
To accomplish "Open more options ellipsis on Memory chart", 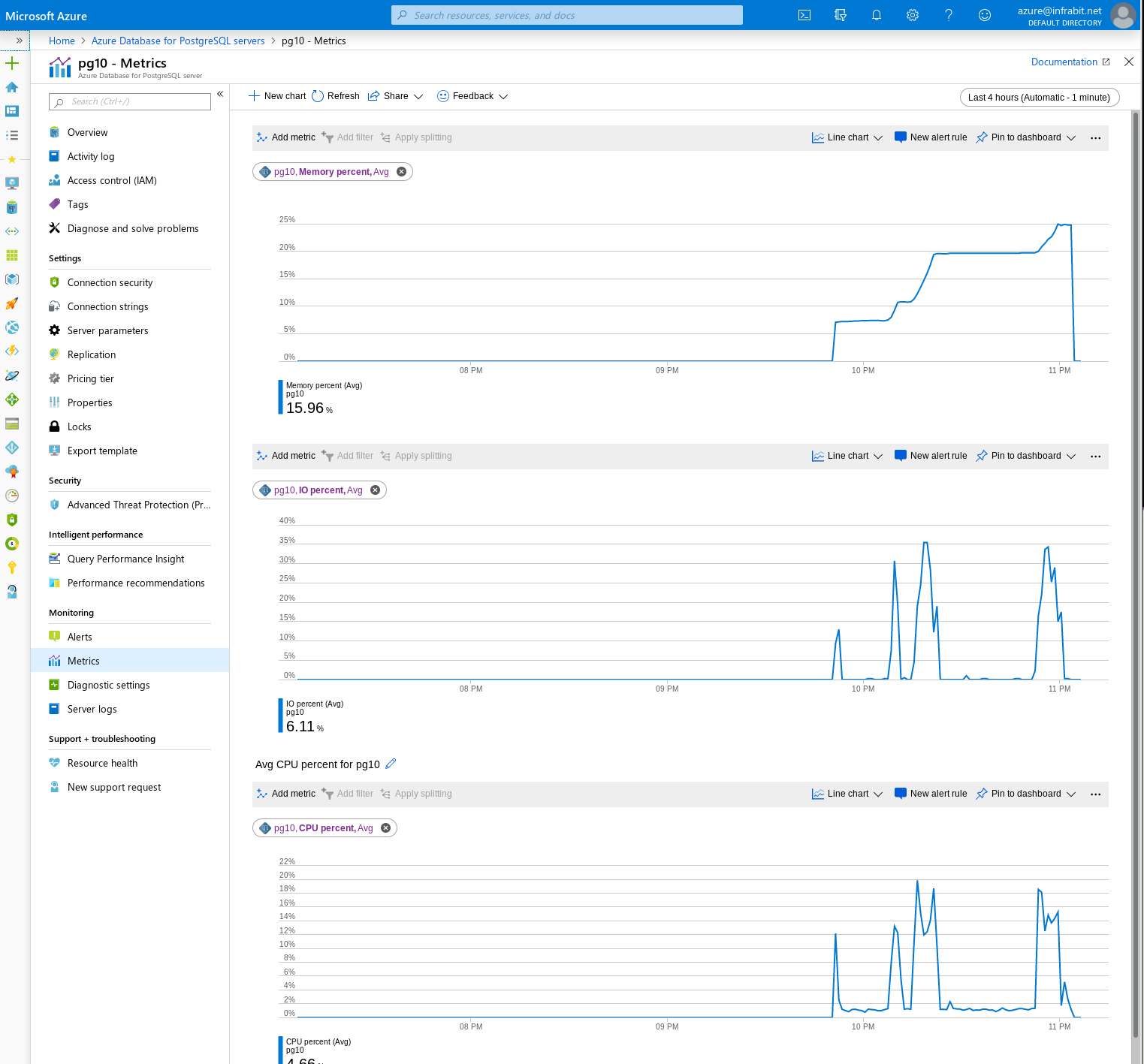I will (x=1095, y=138).
